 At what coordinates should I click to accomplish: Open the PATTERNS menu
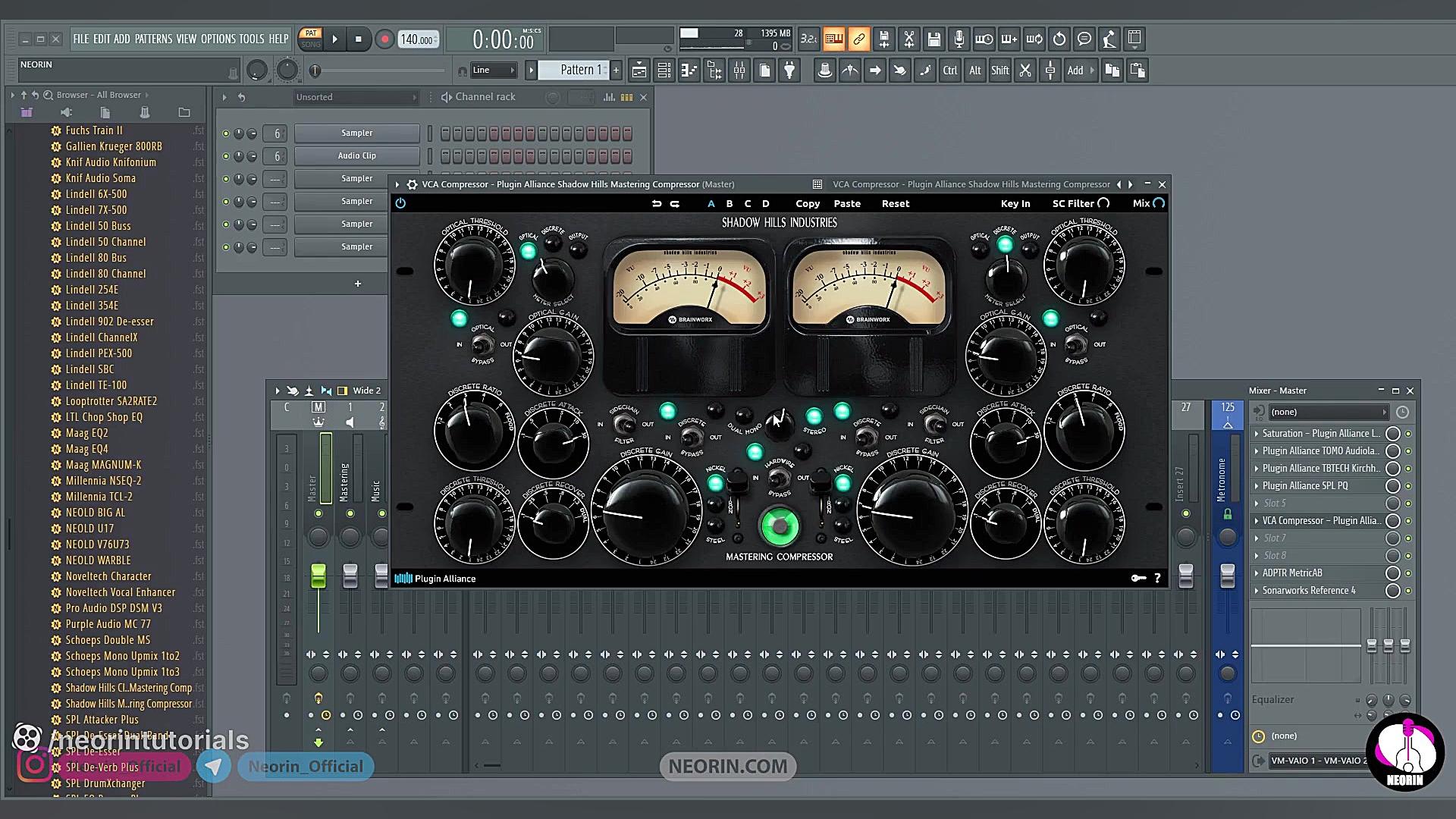(x=153, y=39)
